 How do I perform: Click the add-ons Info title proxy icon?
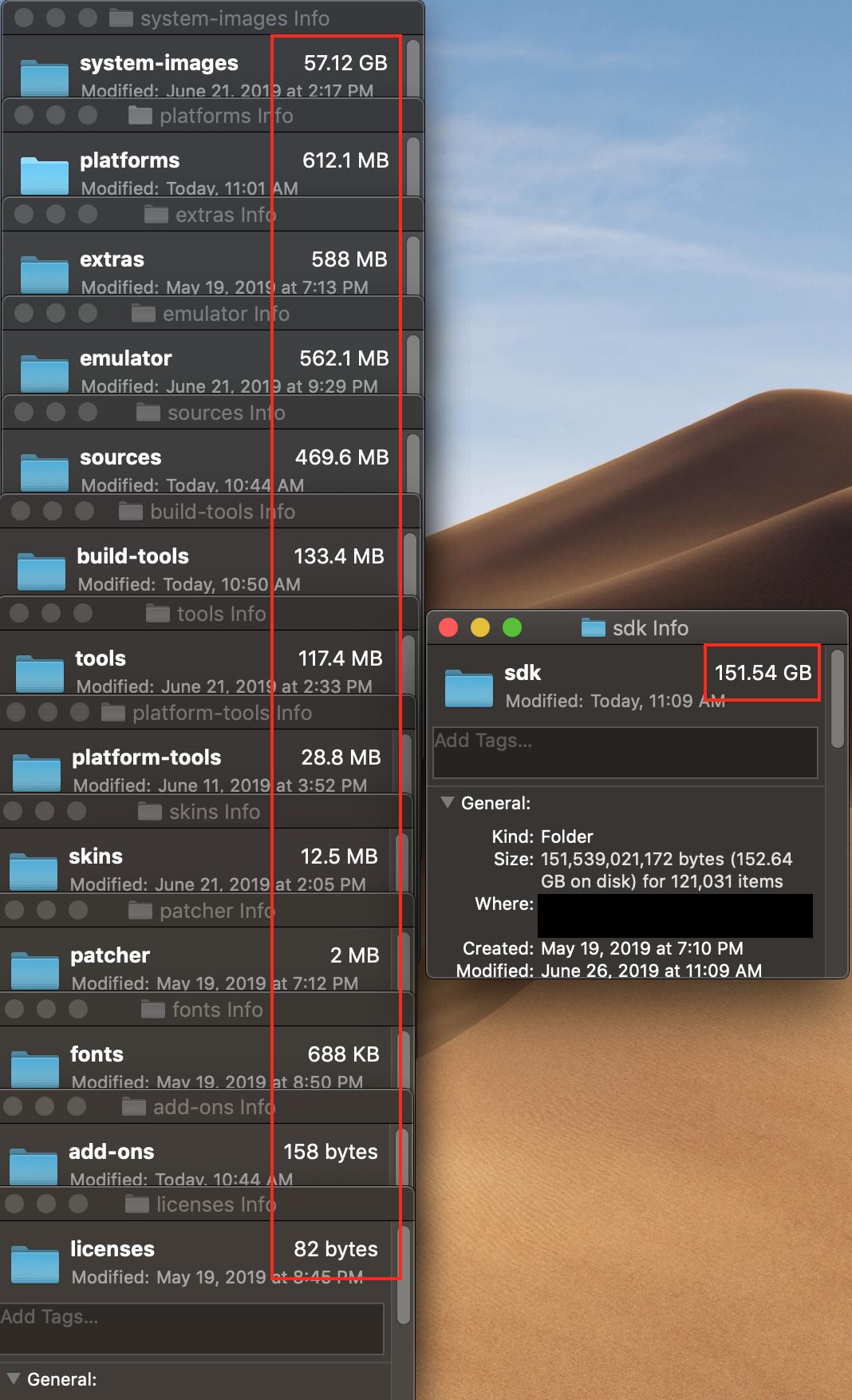click(x=134, y=1107)
